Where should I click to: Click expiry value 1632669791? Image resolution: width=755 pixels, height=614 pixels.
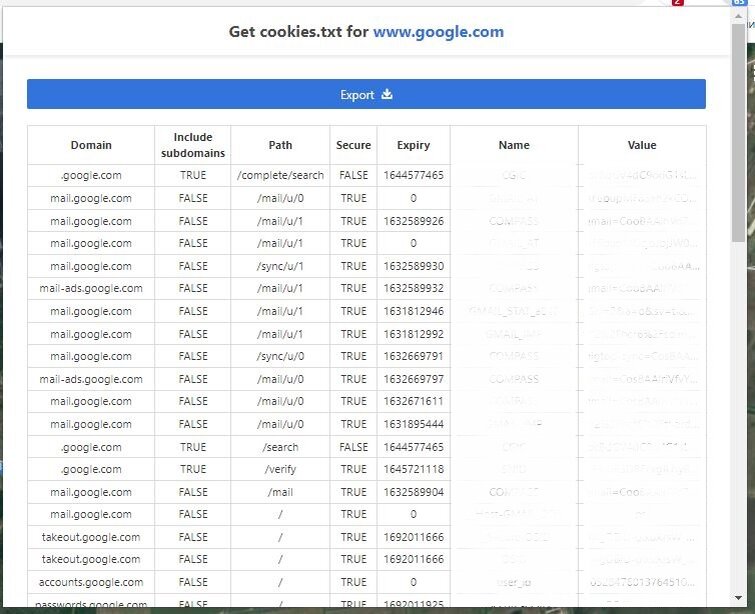coord(413,356)
